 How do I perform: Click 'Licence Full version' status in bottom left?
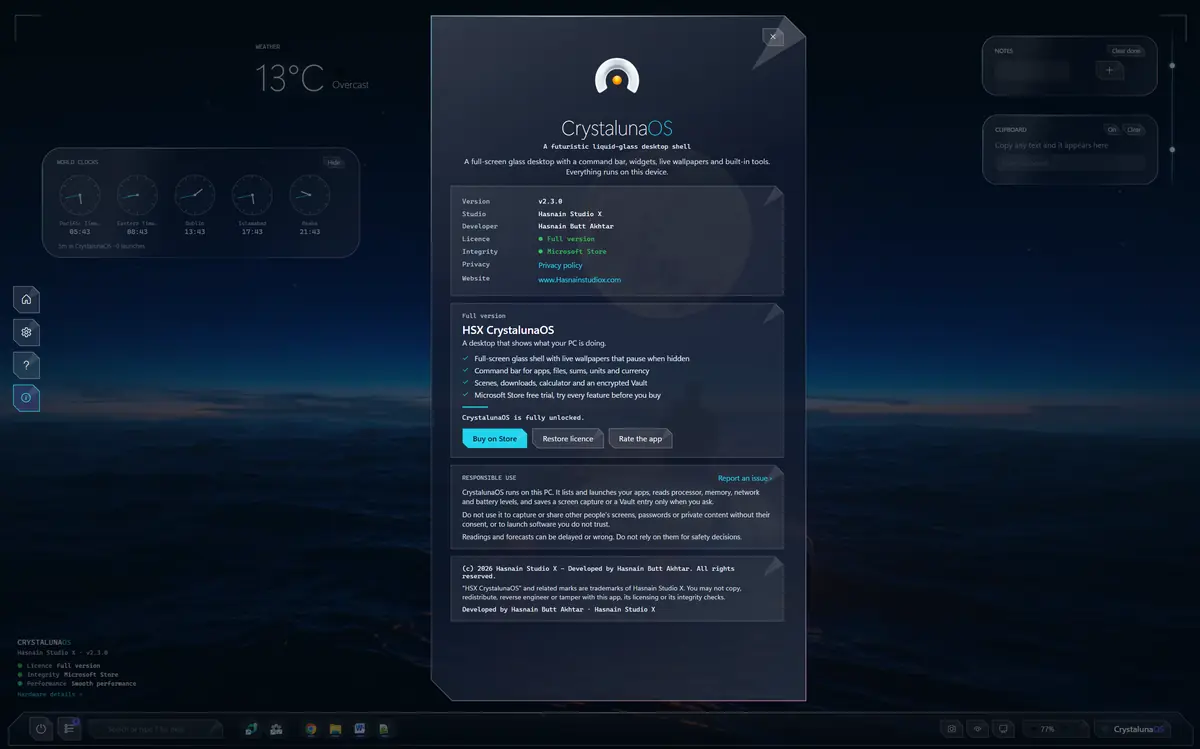click(59, 665)
